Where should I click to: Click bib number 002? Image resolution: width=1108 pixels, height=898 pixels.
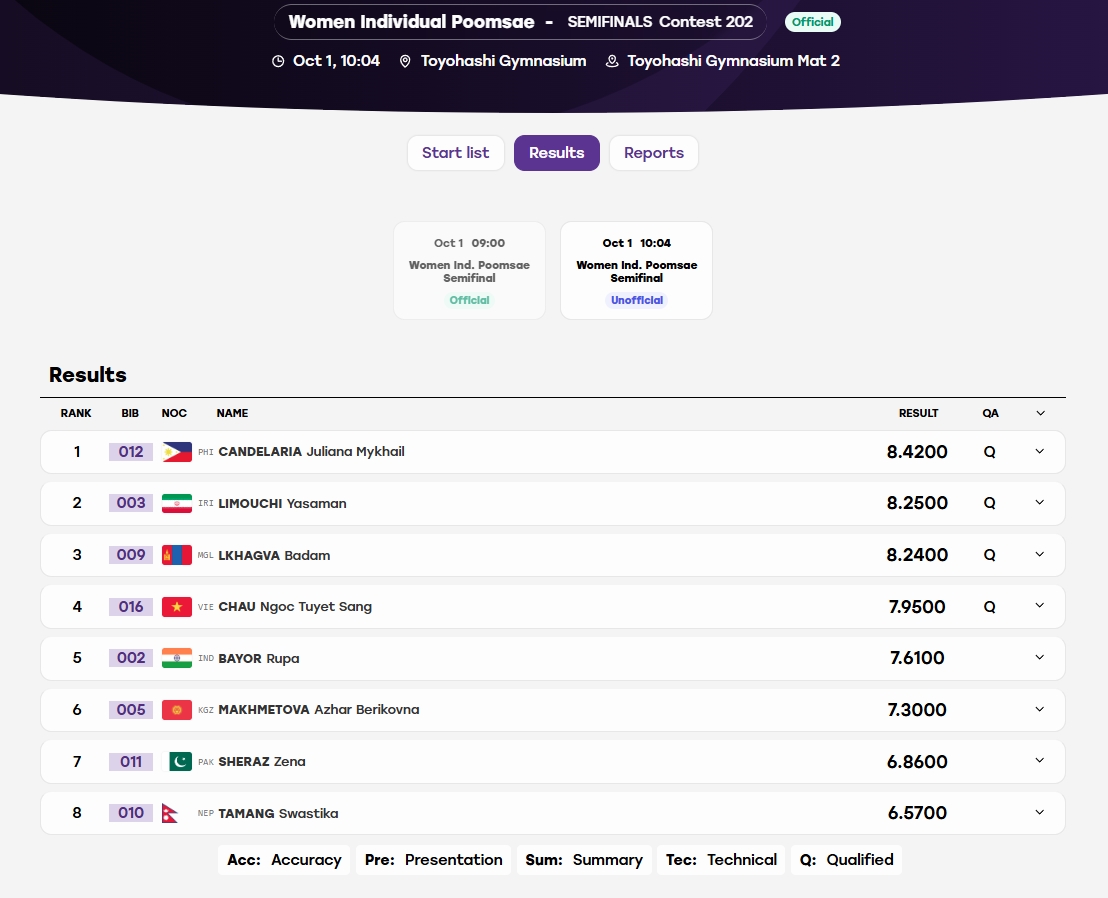point(131,658)
